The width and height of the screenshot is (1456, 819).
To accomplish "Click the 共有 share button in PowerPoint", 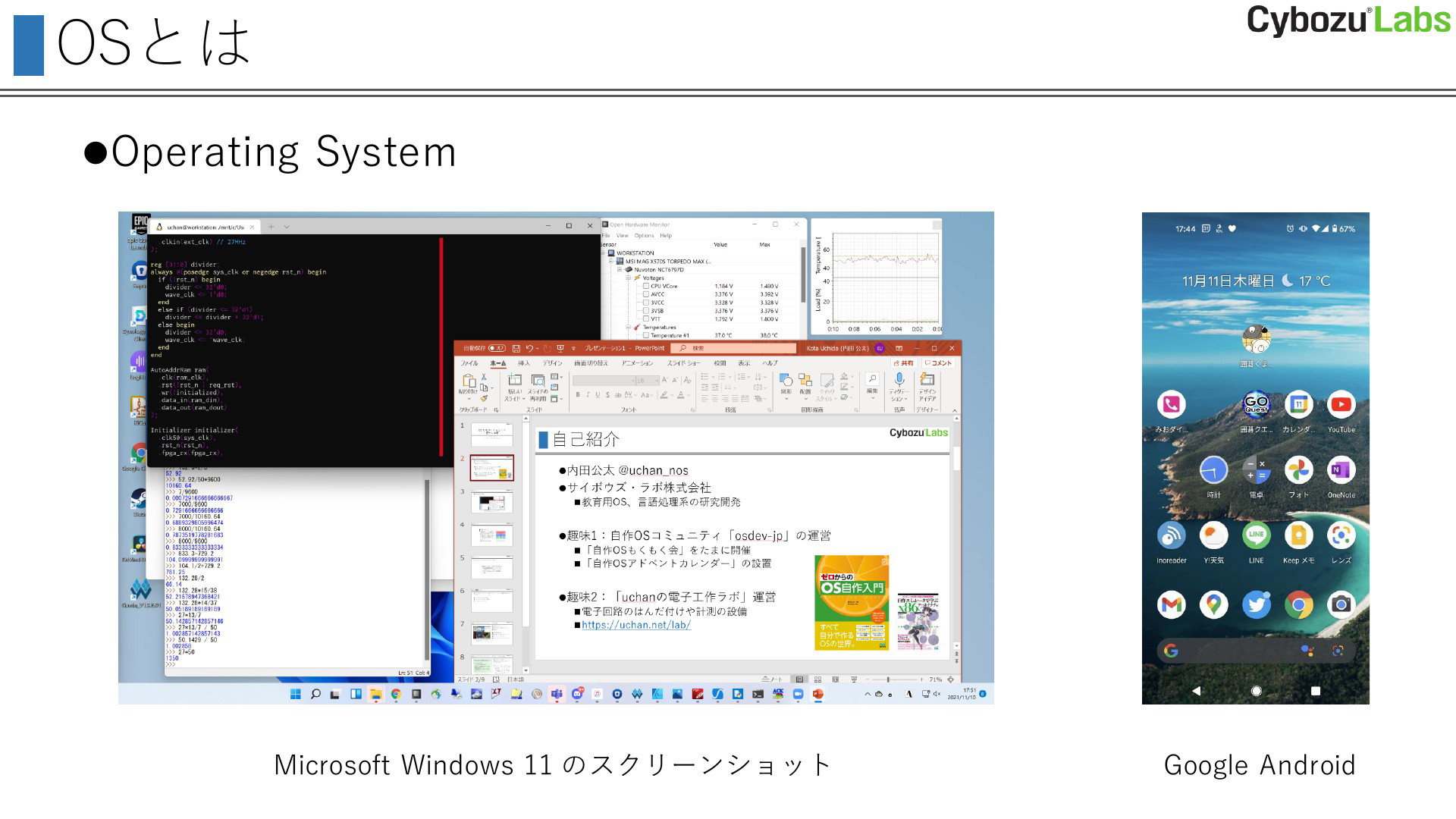I will point(903,363).
